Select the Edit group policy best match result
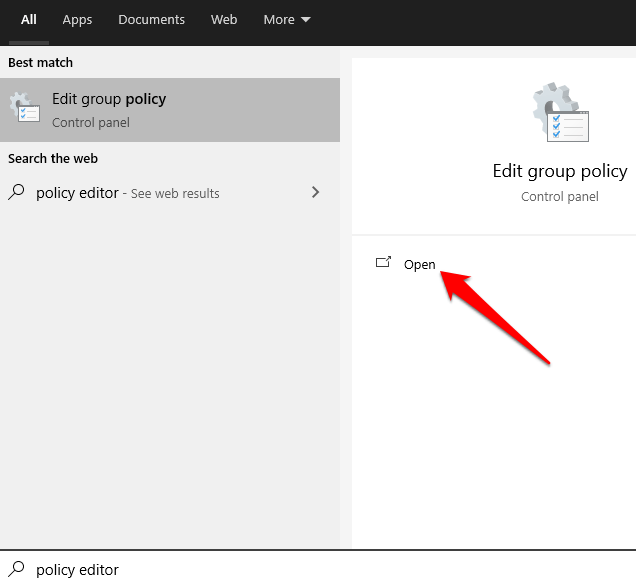 (x=170, y=110)
